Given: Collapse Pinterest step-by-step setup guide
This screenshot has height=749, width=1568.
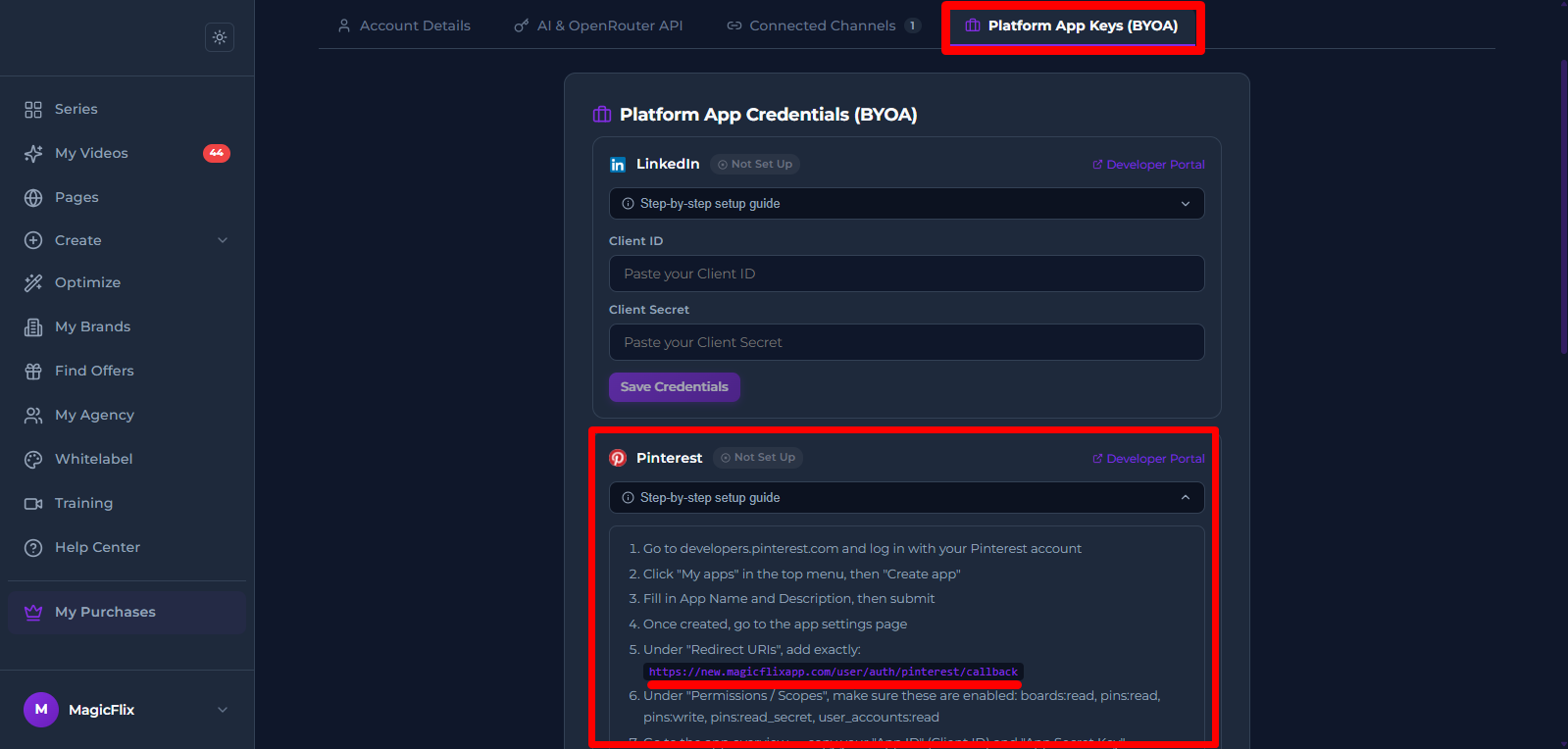Looking at the screenshot, I should coord(907,498).
